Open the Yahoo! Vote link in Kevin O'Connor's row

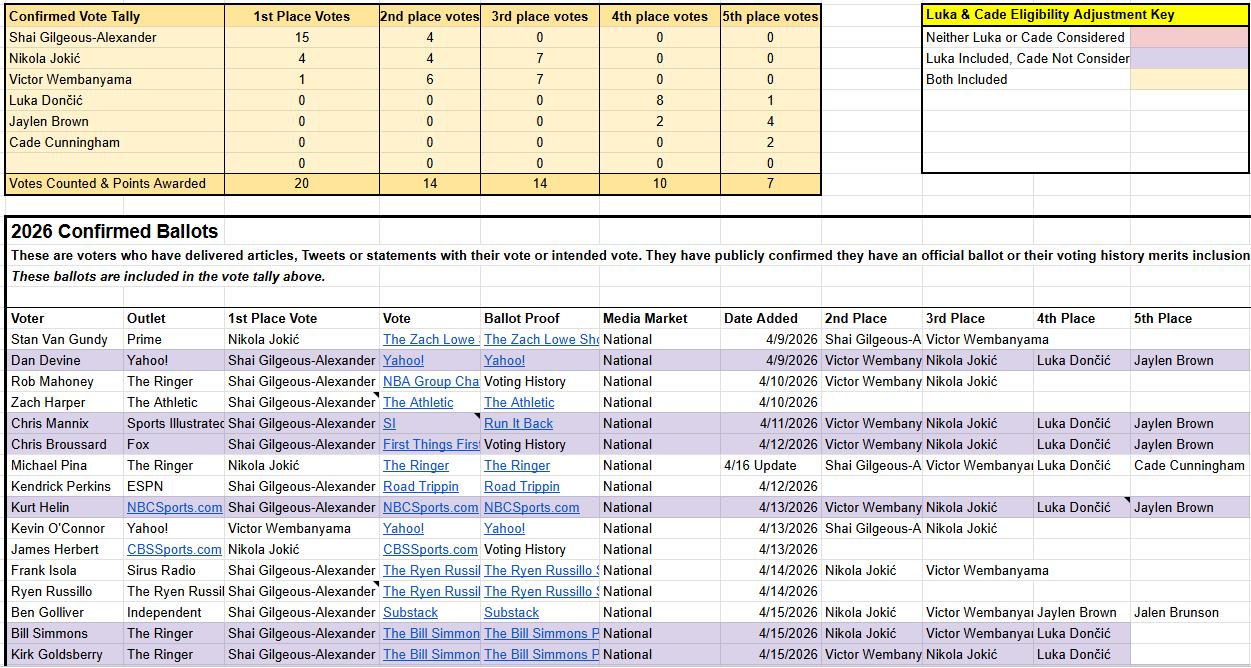[403, 528]
